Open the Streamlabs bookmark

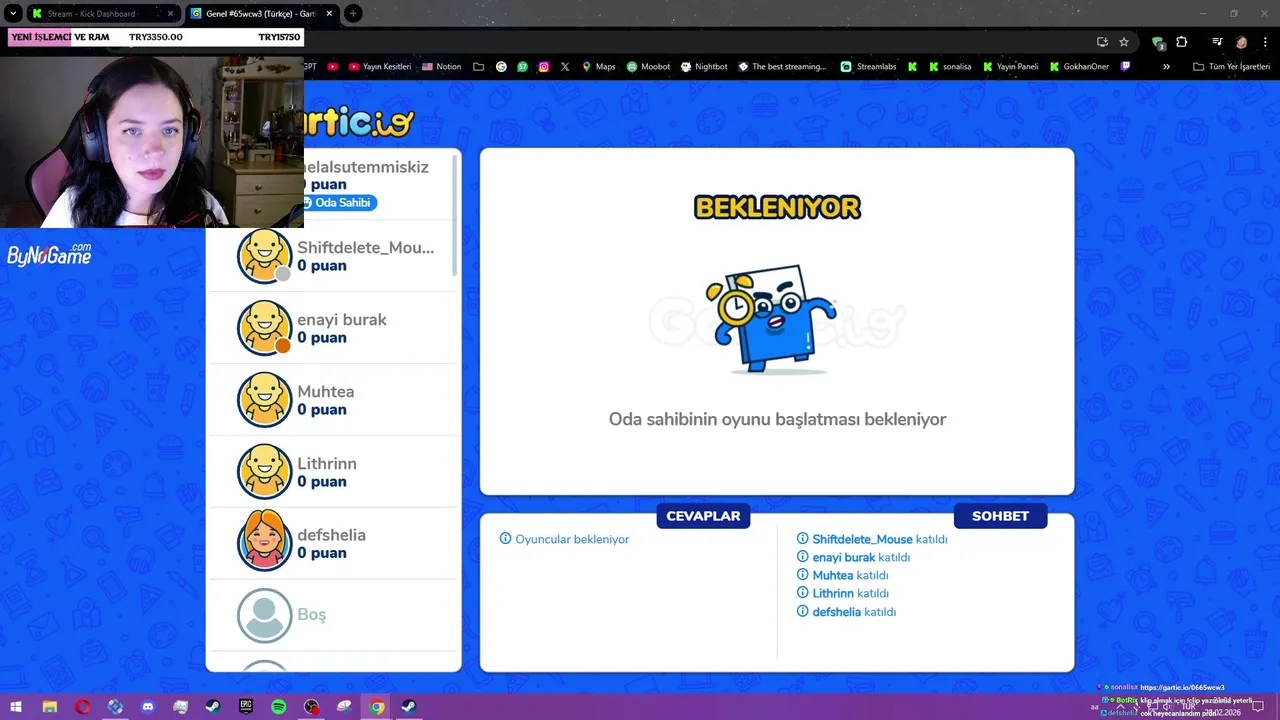868,67
